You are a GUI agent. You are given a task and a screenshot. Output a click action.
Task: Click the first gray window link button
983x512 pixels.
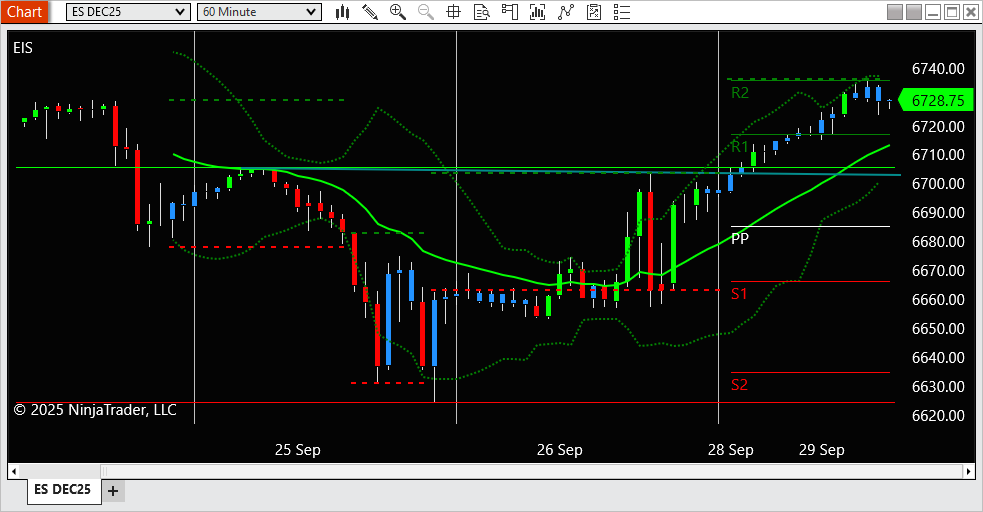click(x=895, y=12)
